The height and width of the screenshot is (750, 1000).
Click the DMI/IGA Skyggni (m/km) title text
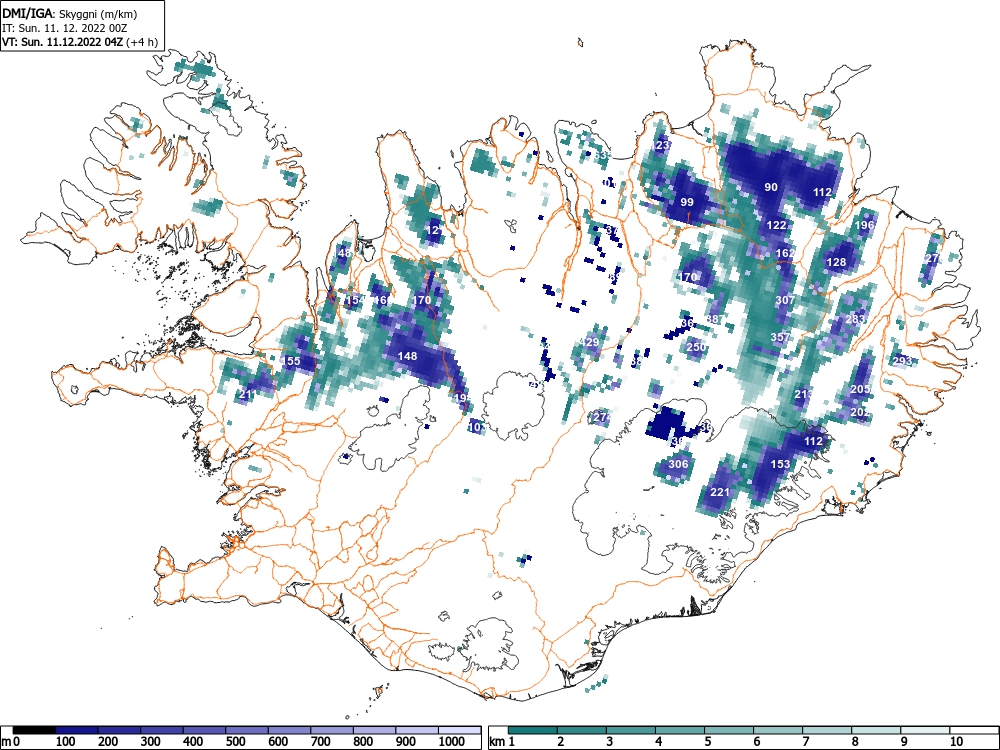[x=70, y=13]
